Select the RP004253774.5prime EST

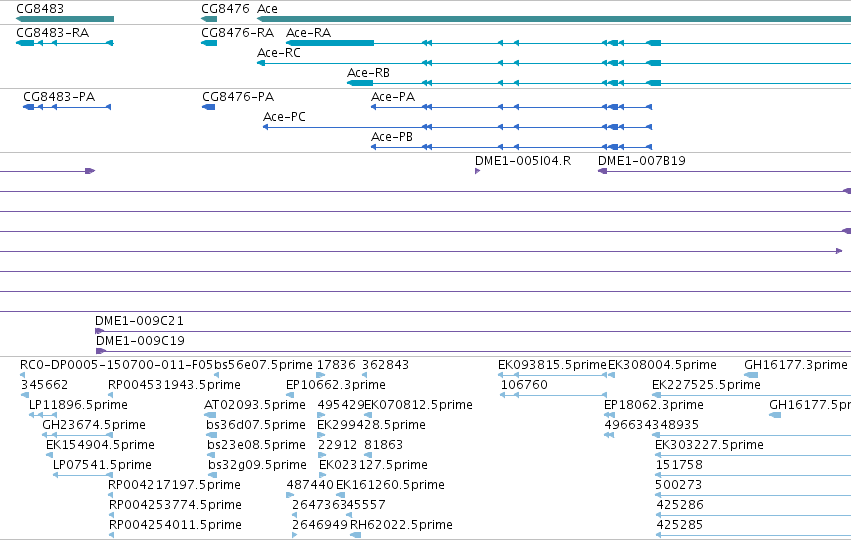pyautogui.click(x=111, y=515)
